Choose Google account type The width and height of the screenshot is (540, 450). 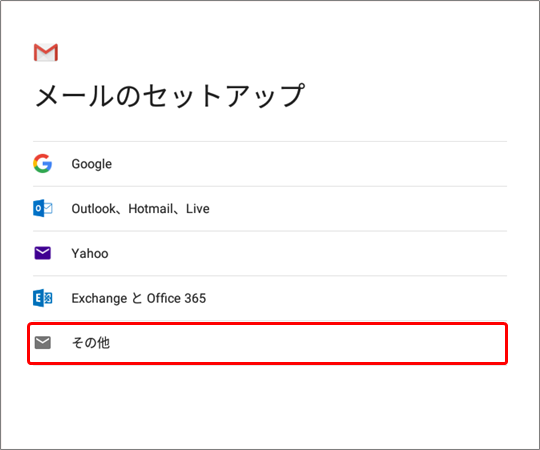(x=270, y=164)
